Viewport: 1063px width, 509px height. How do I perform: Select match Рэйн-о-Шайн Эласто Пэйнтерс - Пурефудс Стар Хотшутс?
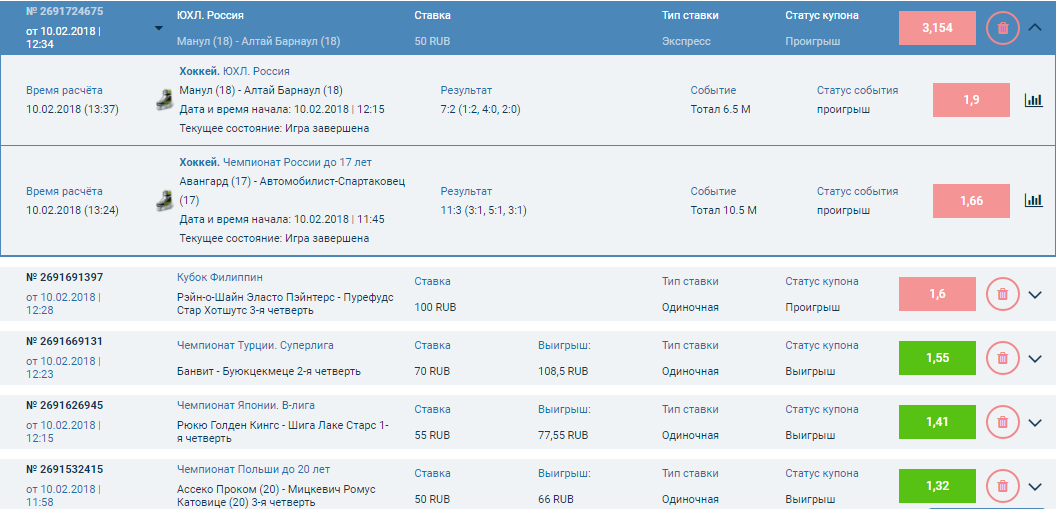pyautogui.click(x=285, y=304)
